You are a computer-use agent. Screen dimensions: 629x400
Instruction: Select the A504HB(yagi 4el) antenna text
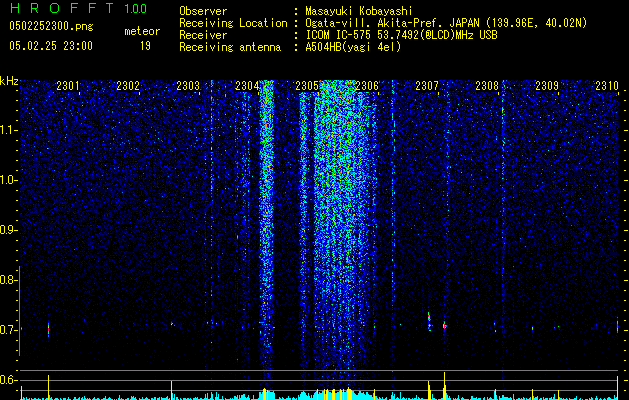click(353, 47)
